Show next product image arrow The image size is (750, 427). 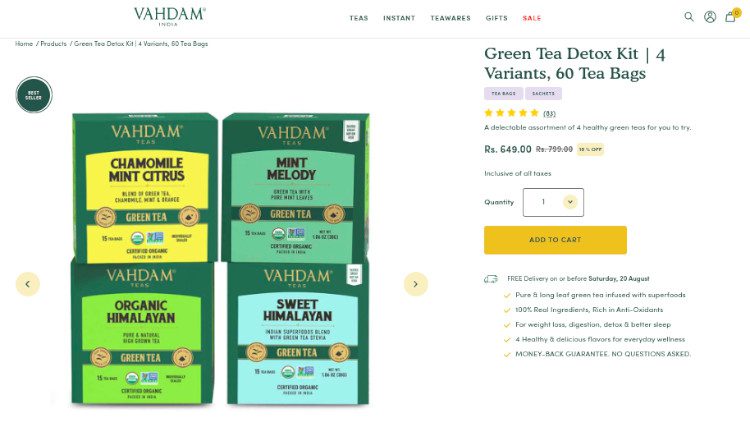[x=415, y=284]
